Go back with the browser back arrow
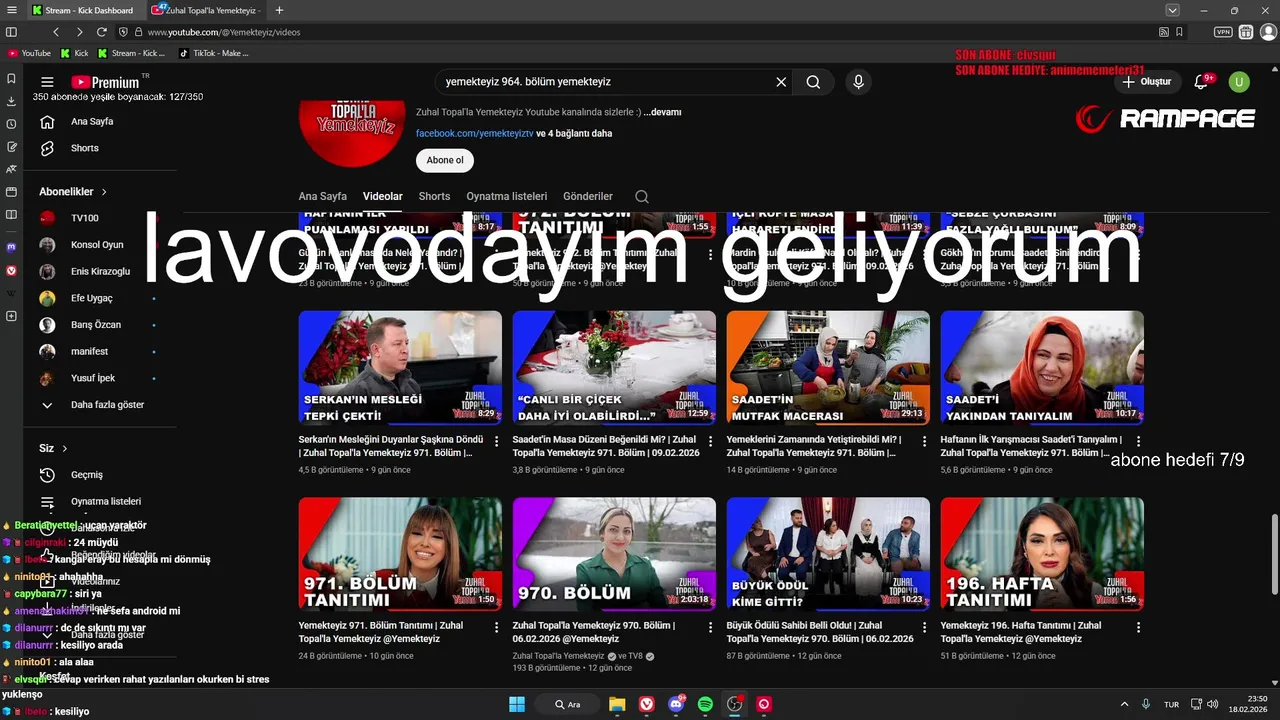Image resolution: width=1280 pixels, height=720 pixels. point(56,32)
